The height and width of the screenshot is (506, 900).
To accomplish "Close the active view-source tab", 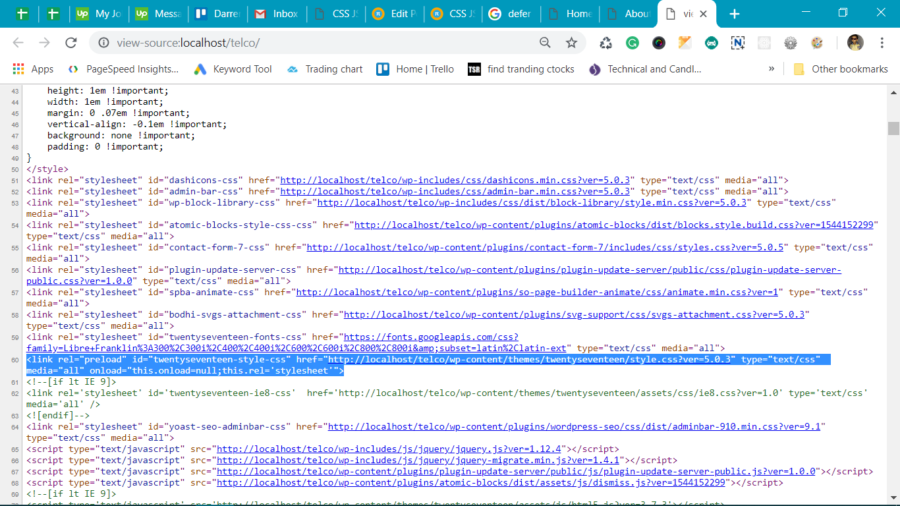I will point(705,14).
